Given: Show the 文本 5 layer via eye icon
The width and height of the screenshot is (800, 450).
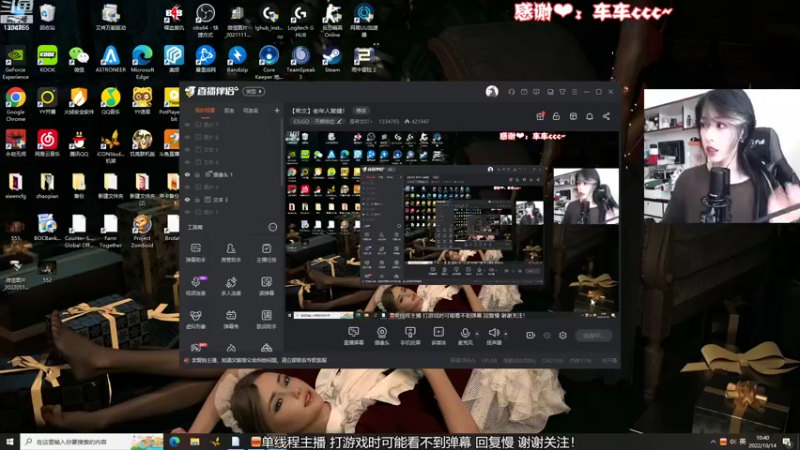Looking at the screenshot, I should pyautogui.click(x=187, y=149).
